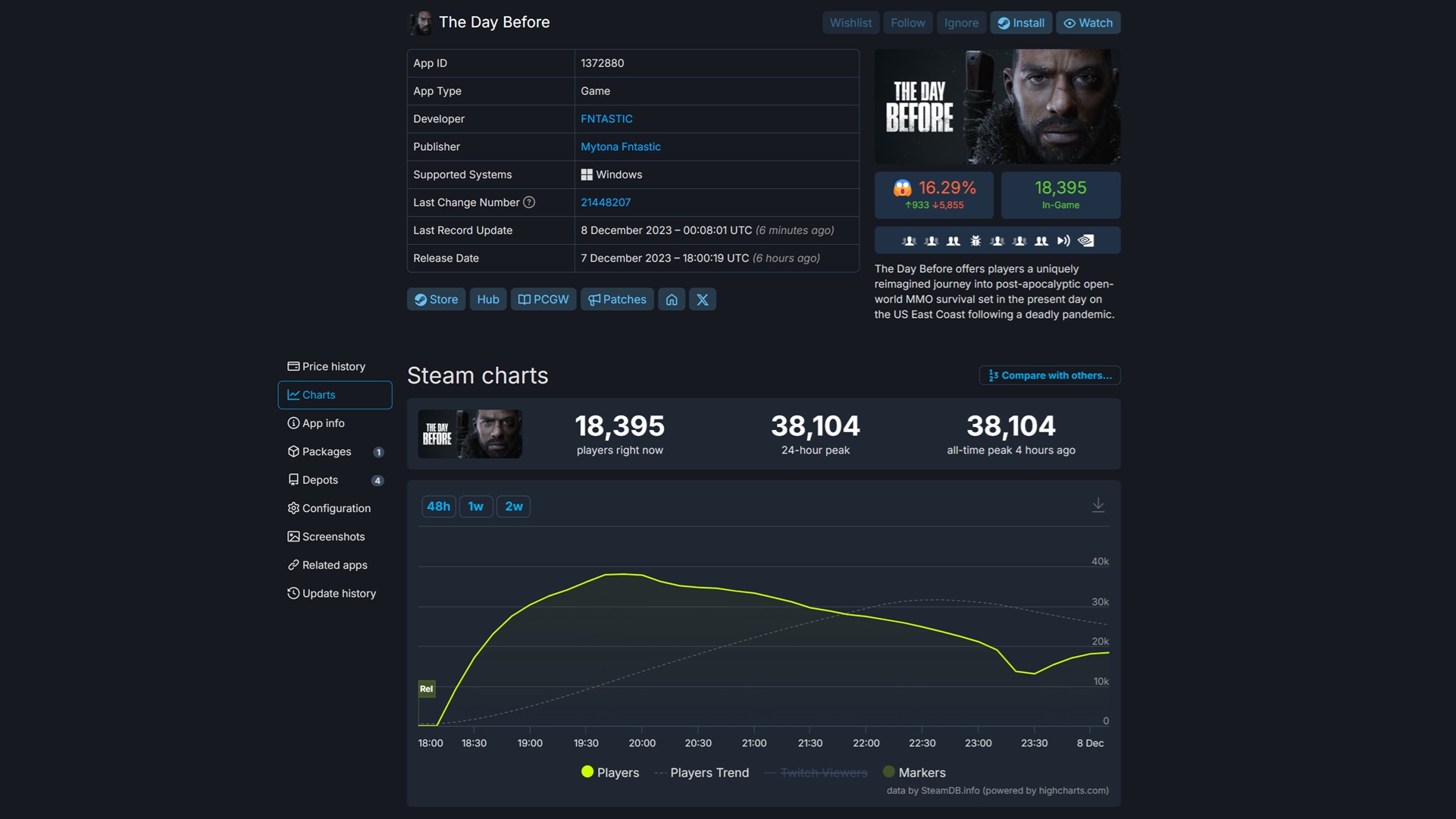Follow The Day Before
Viewport: 1456px width, 819px height.
pos(907,23)
